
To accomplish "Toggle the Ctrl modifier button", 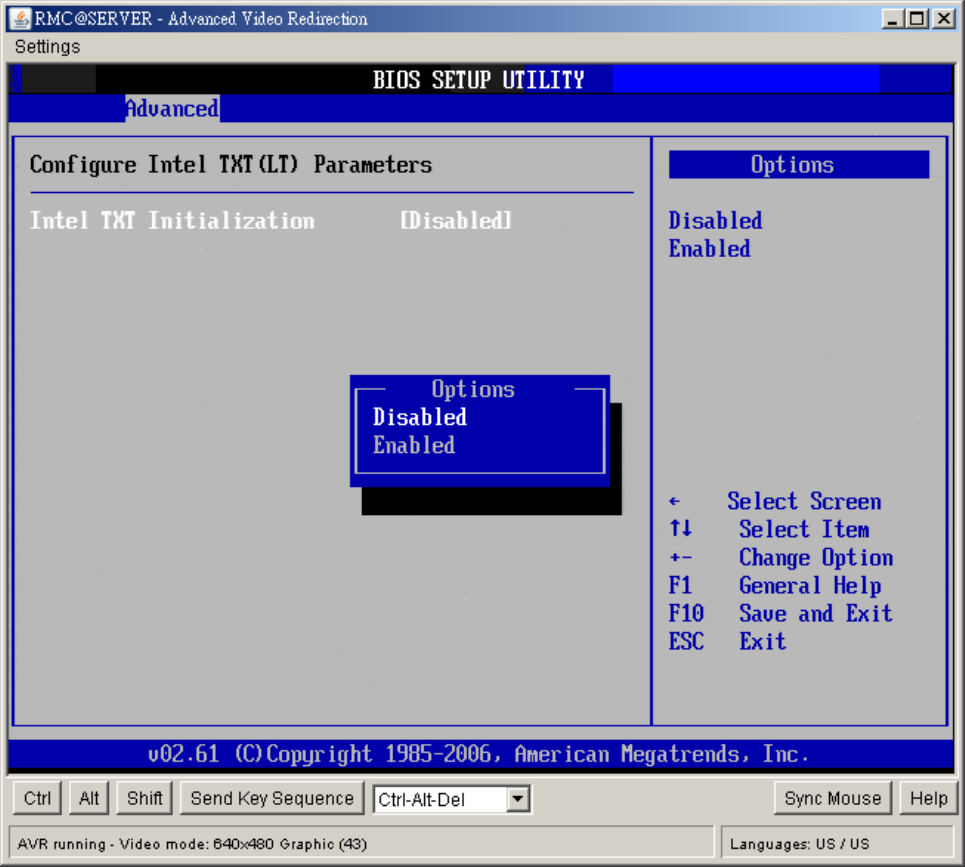I will coord(38,798).
